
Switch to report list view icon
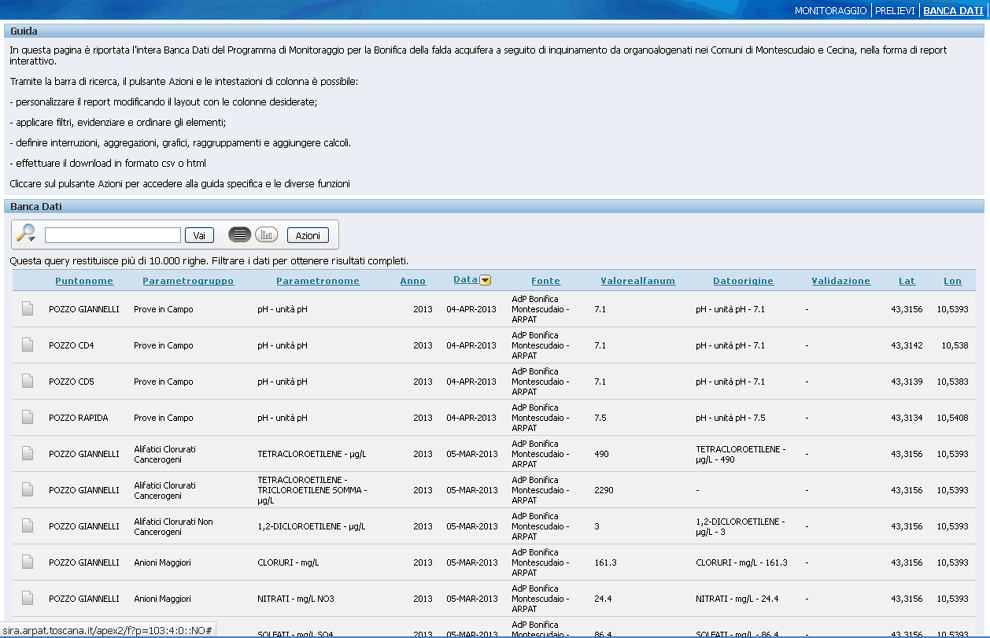(x=239, y=235)
